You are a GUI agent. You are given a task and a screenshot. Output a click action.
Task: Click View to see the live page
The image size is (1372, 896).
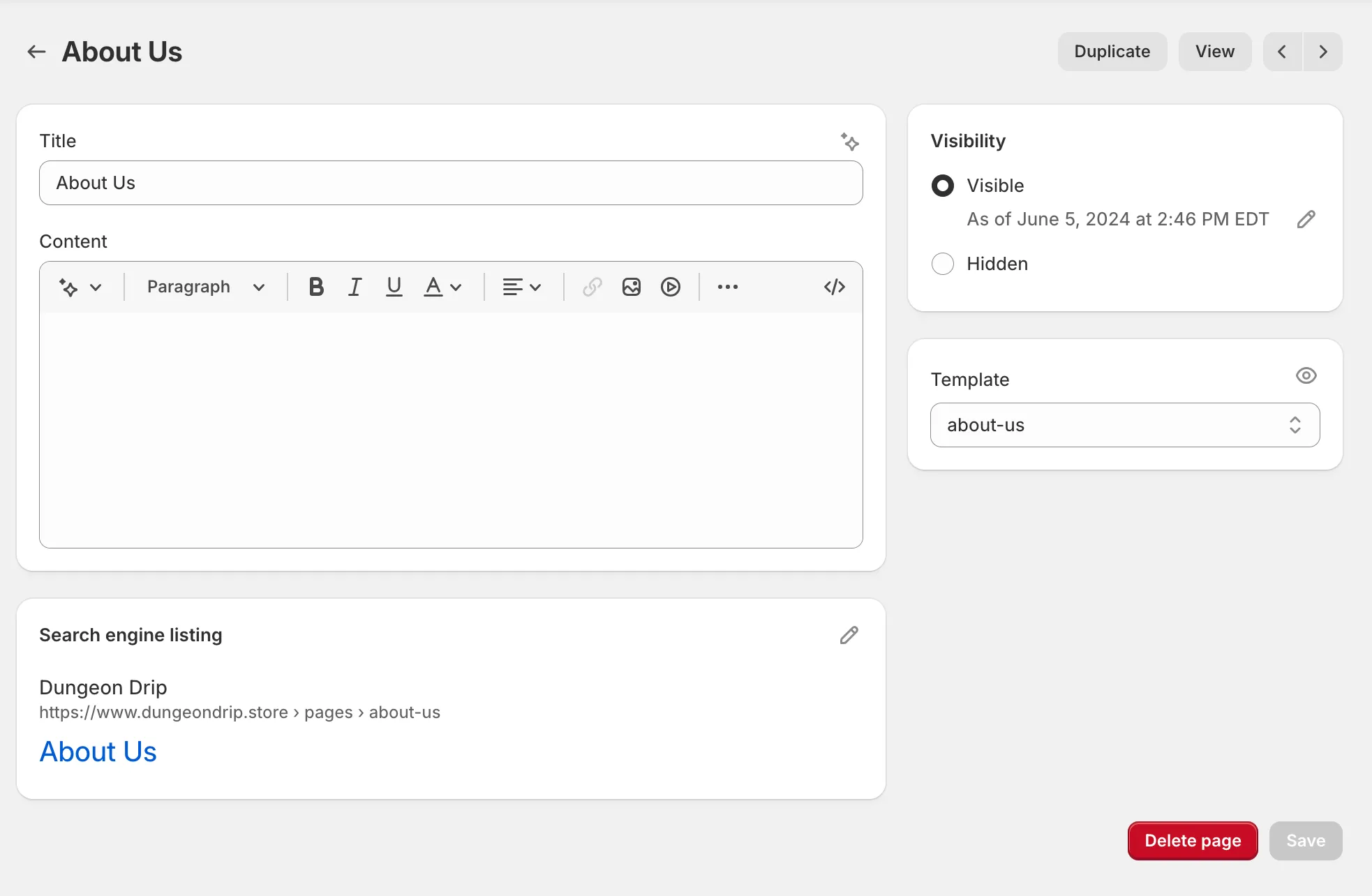click(1214, 51)
